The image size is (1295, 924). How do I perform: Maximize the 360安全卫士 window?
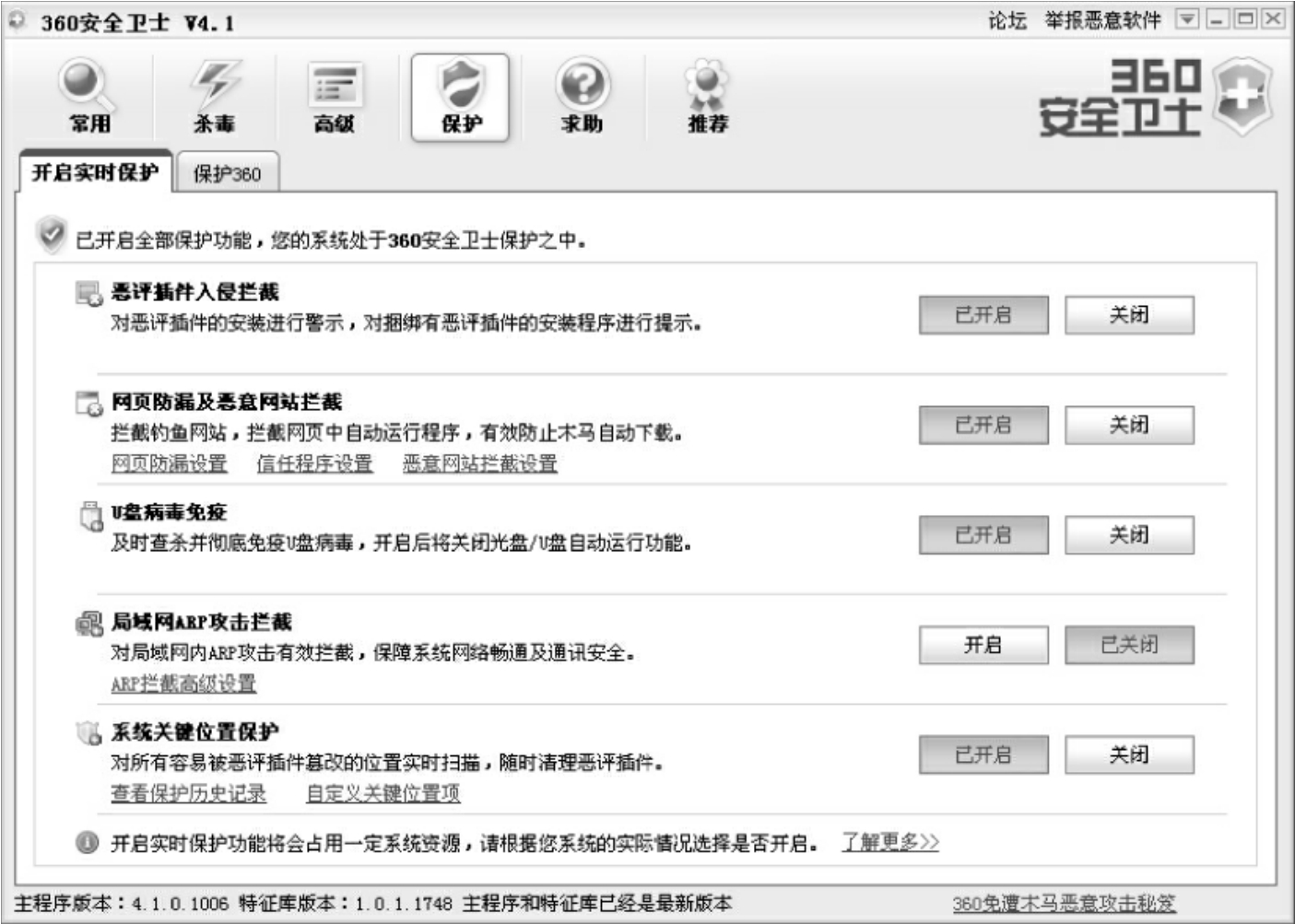[1245, 19]
